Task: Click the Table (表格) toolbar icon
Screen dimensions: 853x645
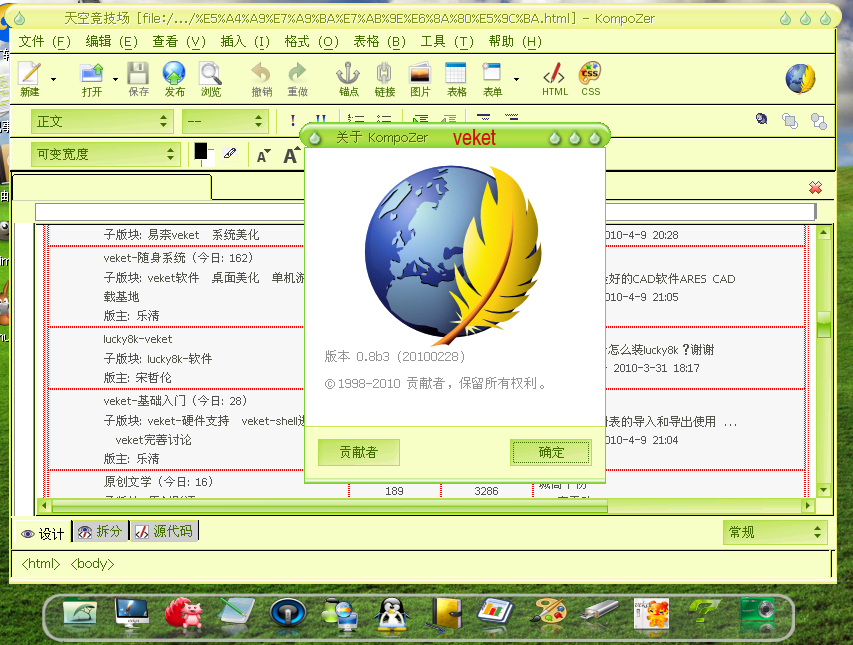Action: pos(456,73)
